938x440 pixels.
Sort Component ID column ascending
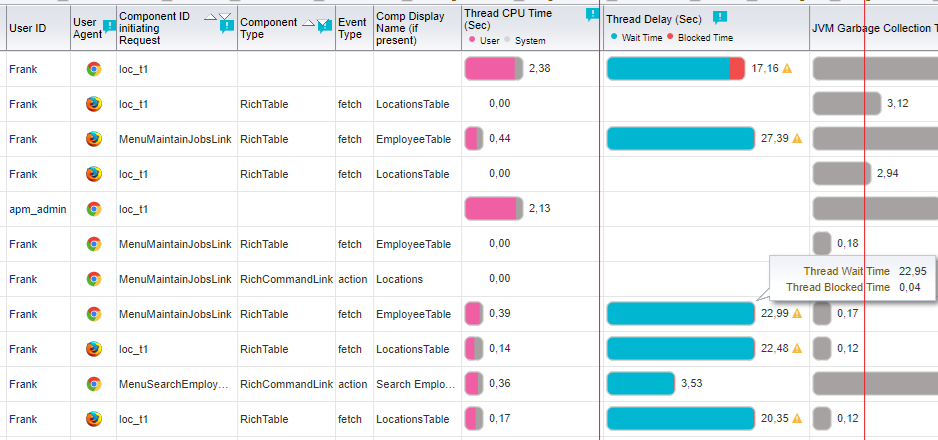pyautogui.click(x=211, y=17)
